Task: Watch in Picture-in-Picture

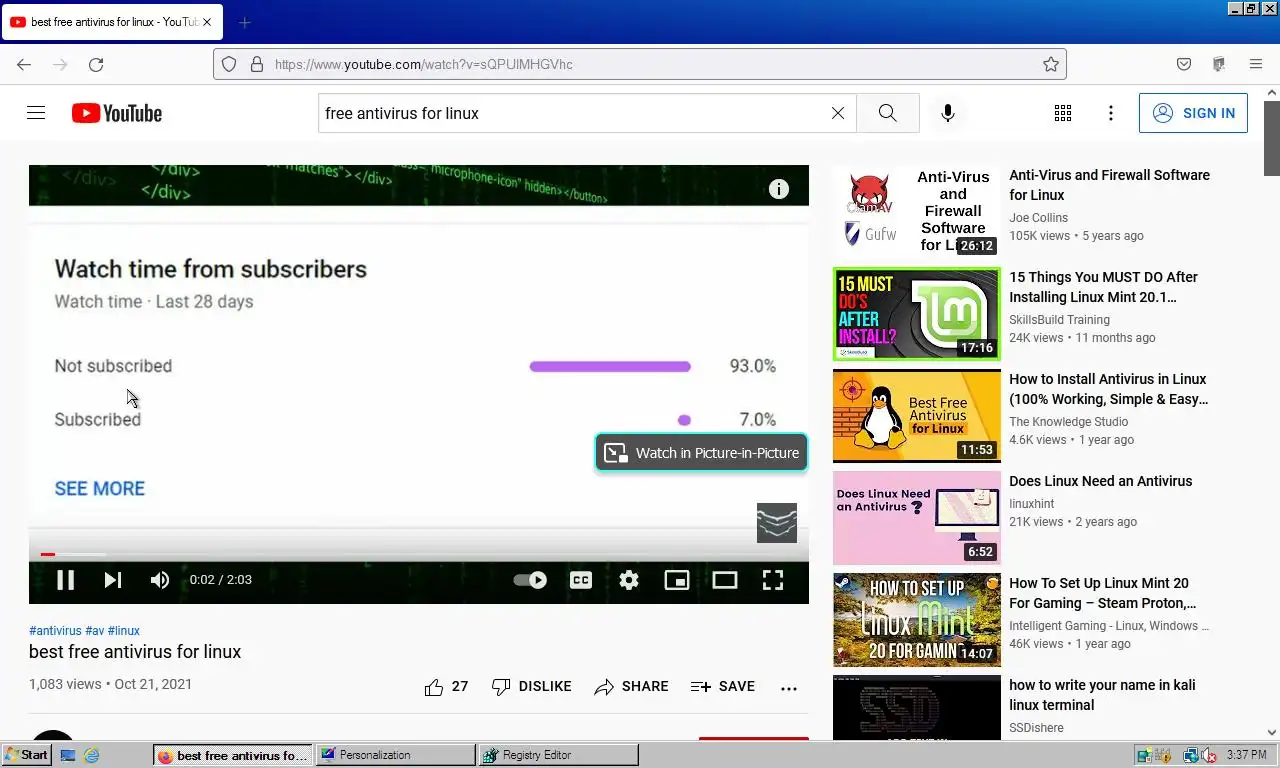Action: coord(702,453)
